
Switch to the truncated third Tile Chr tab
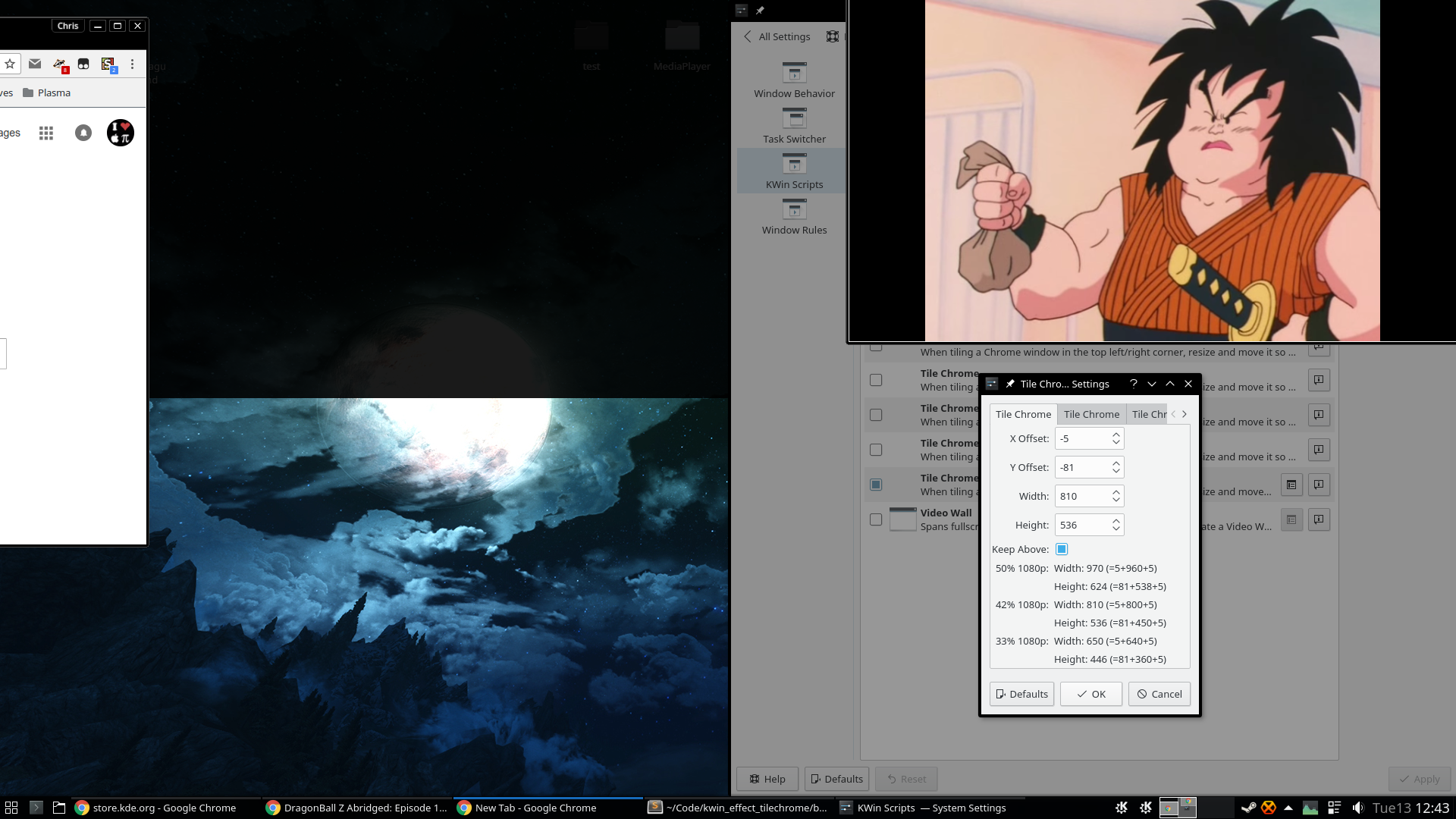(x=1148, y=414)
